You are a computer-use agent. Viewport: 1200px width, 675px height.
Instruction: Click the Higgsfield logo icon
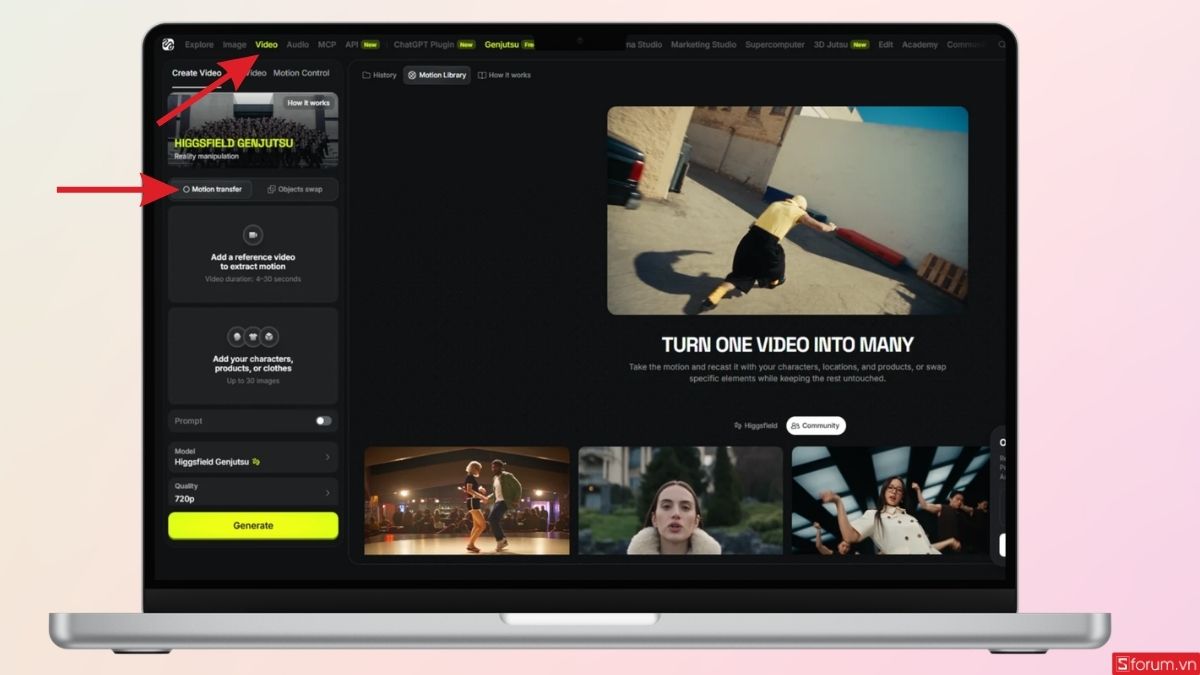pos(169,44)
